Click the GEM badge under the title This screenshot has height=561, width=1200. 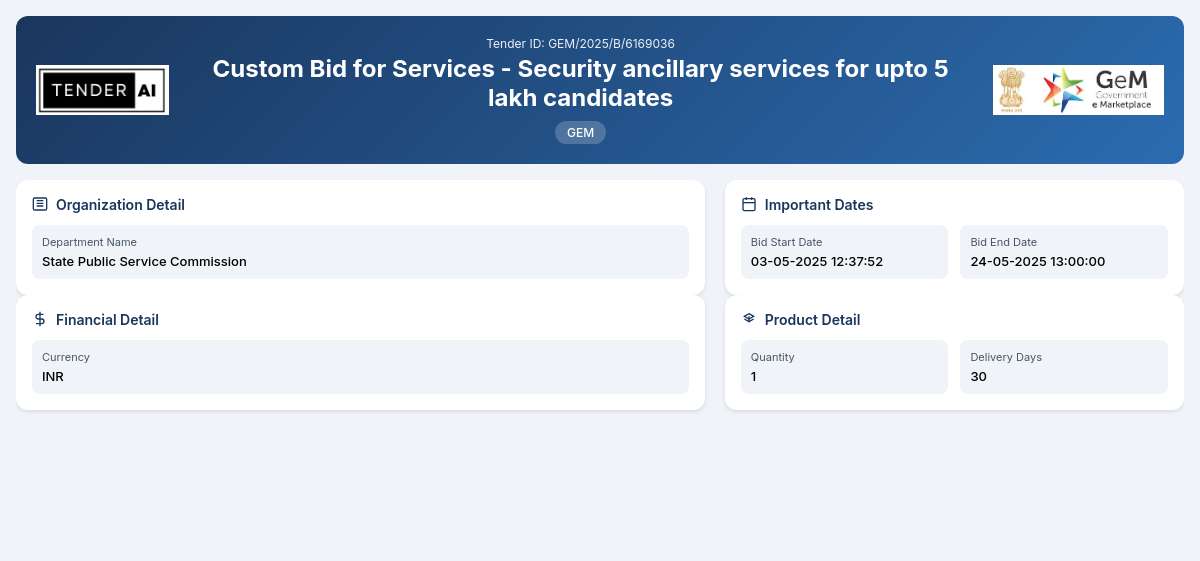tap(580, 132)
